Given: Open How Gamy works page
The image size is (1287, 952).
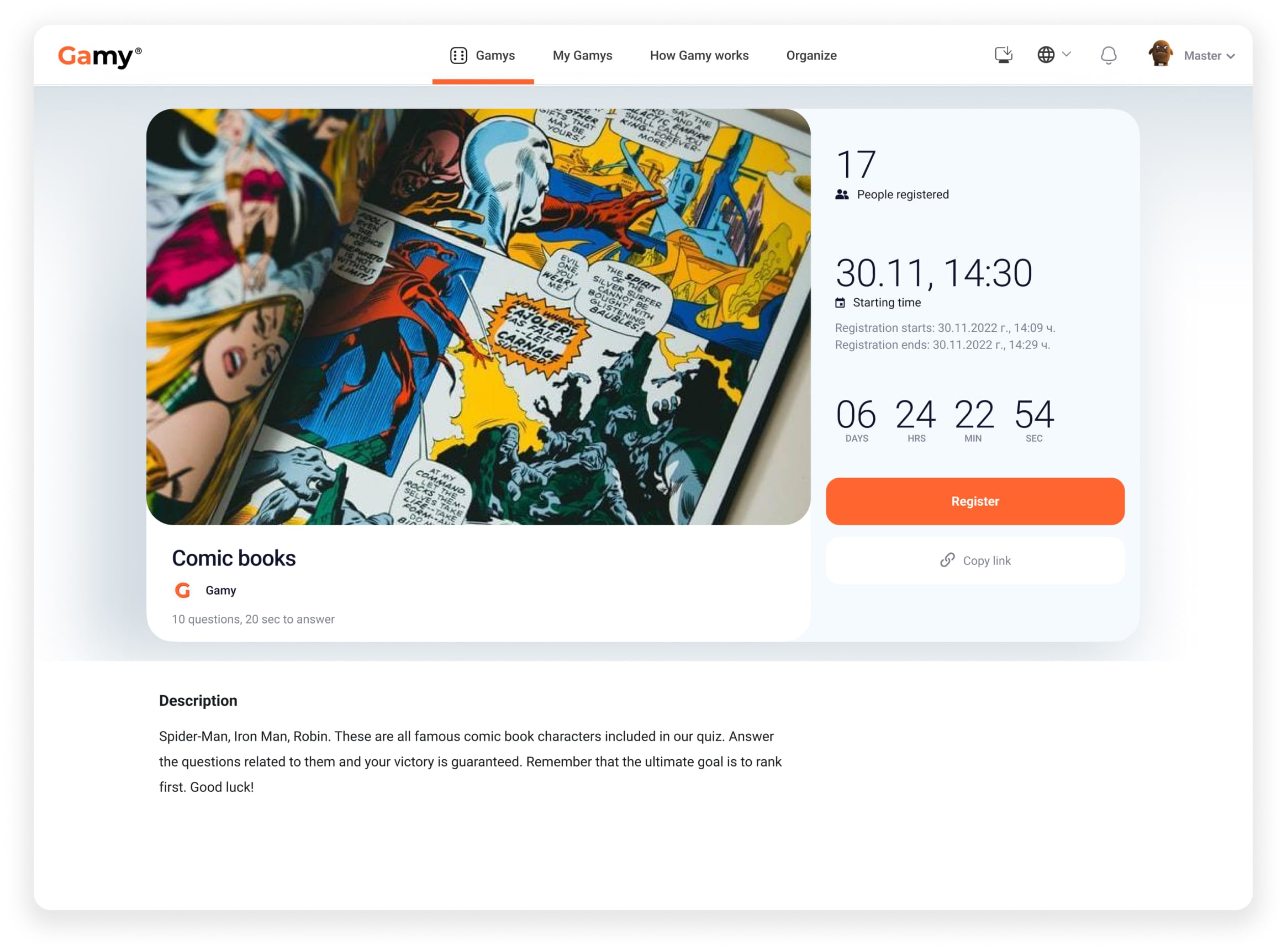Looking at the screenshot, I should (699, 55).
